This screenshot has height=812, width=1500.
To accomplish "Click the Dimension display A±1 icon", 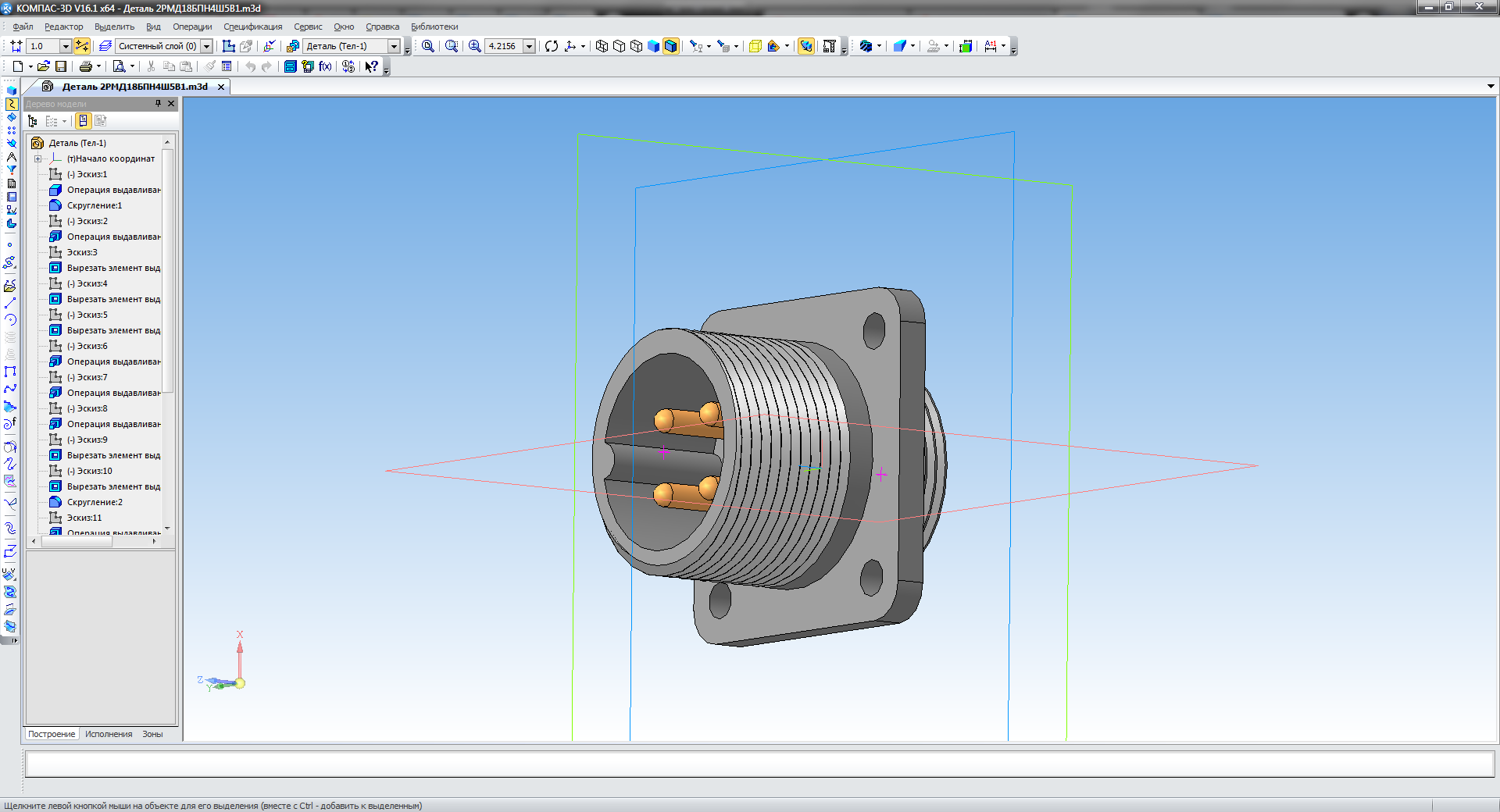I will [991, 46].
